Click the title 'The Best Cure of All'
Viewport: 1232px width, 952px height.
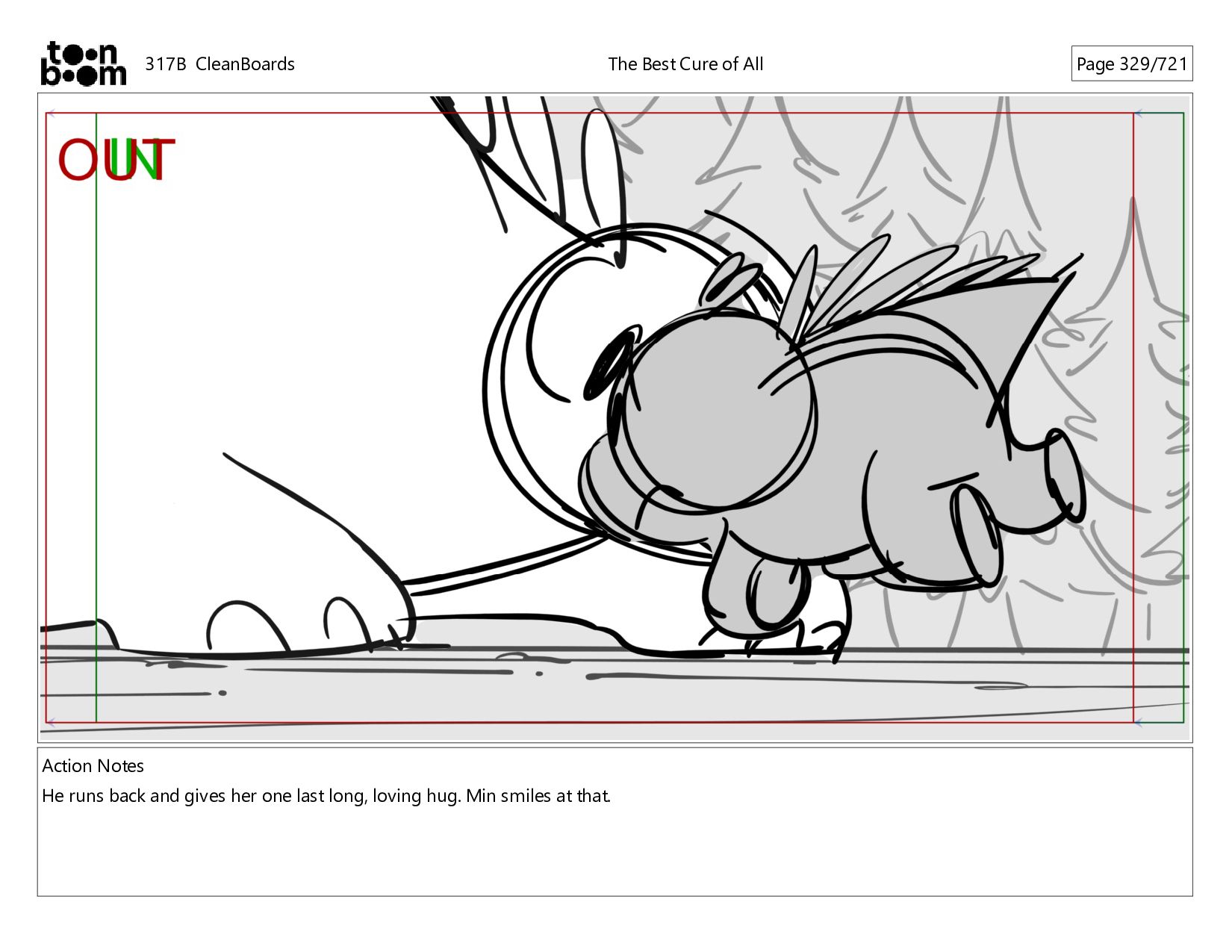[685, 64]
